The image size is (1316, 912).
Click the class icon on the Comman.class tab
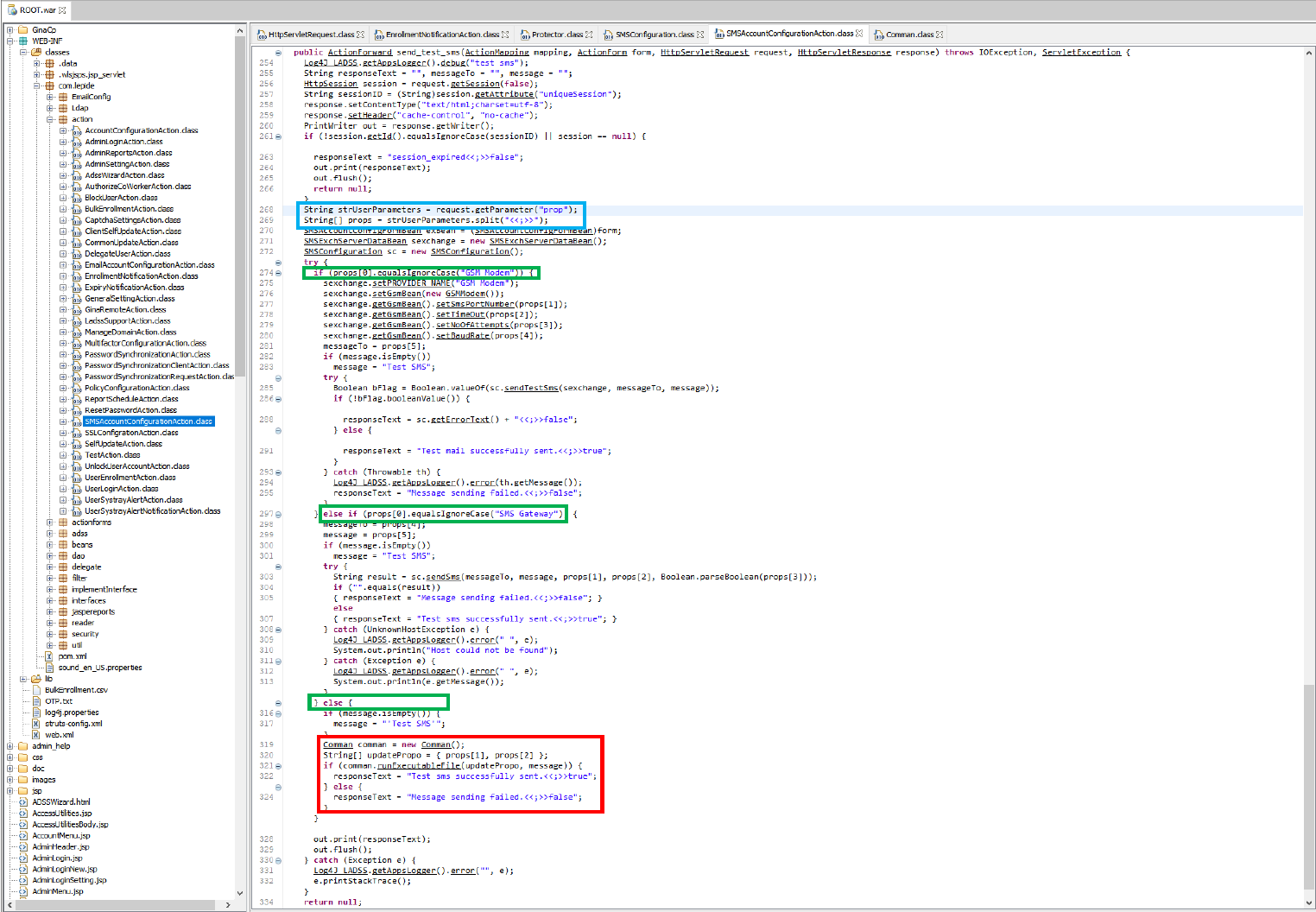879,35
